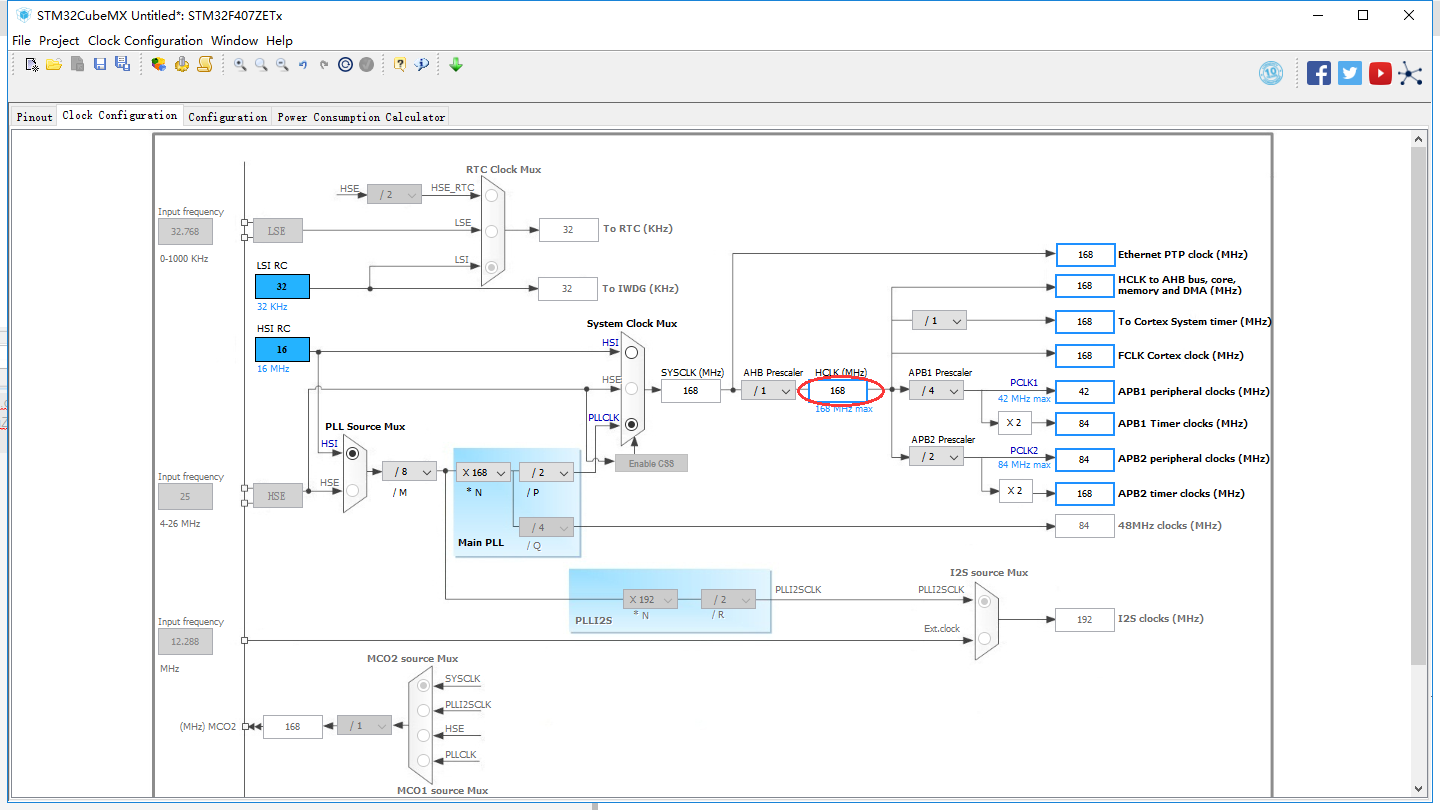Click the green download update arrow icon
Screen dimensions: 1440x810
point(456,64)
